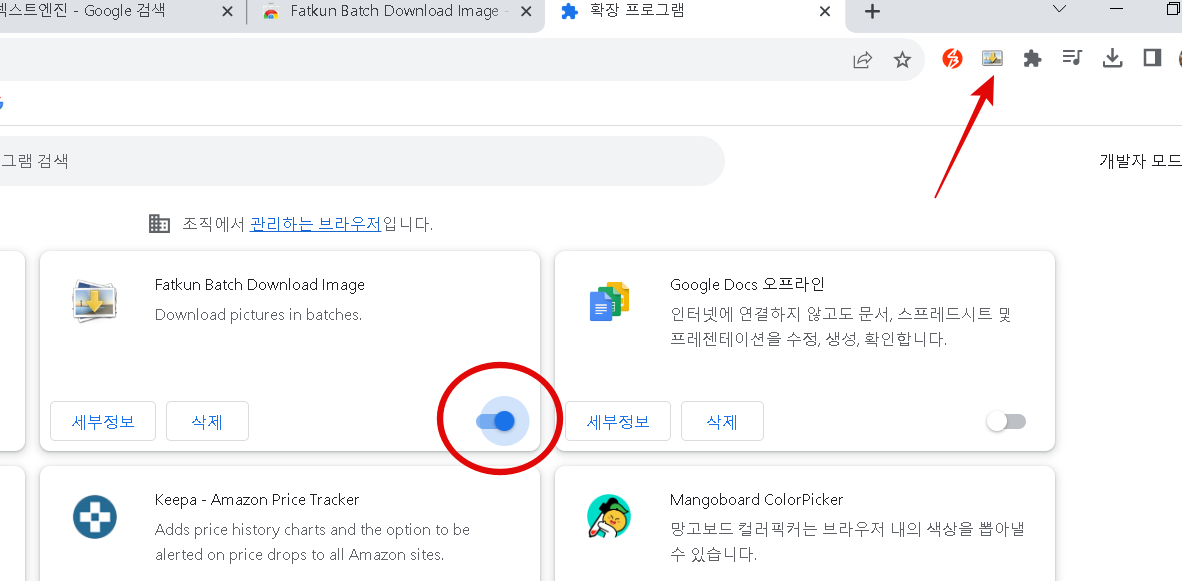The width and height of the screenshot is (1182, 581).
Task: Click 삭제 for Google Docs 오프라인
Action: (722, 421)
